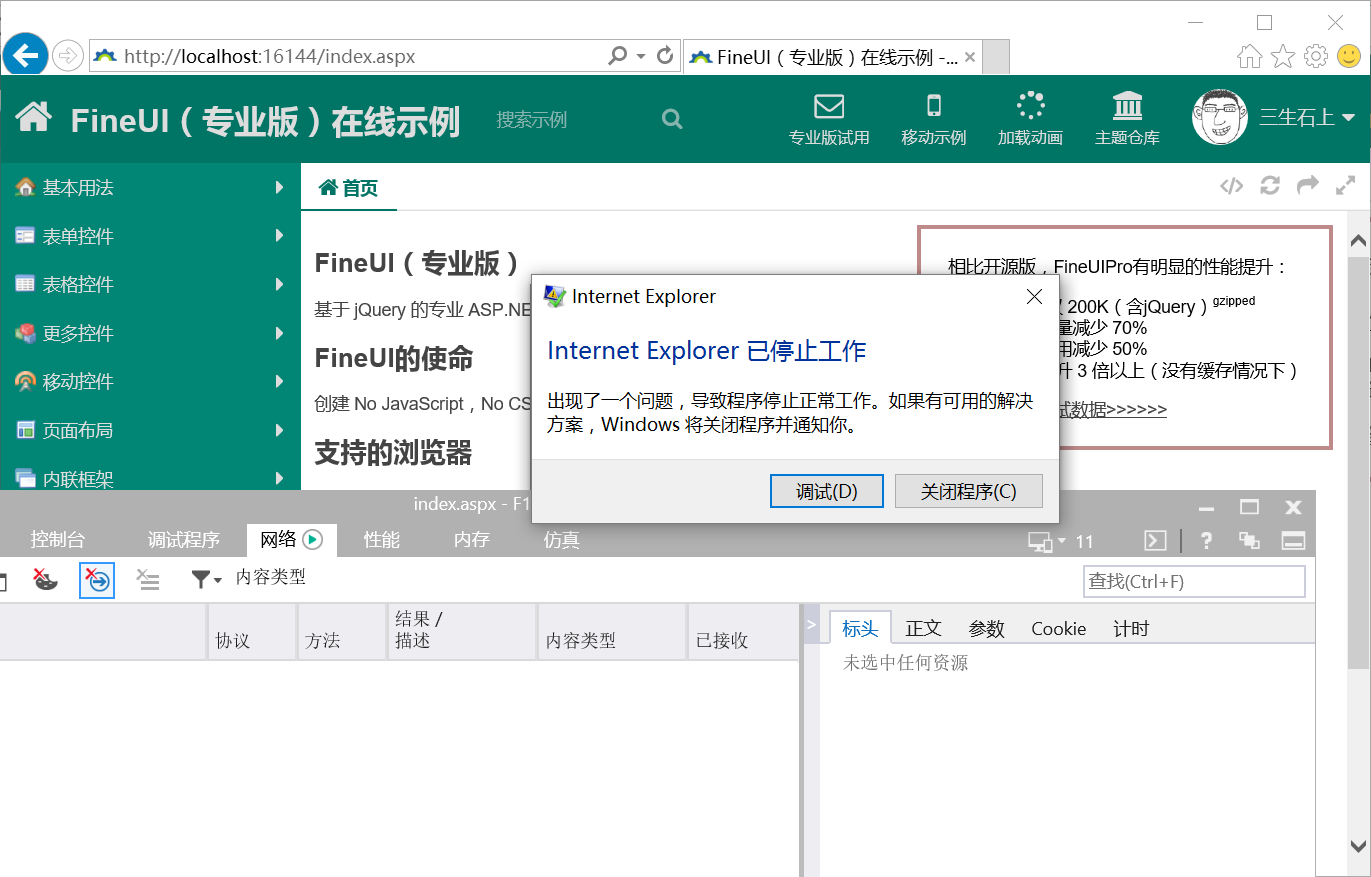
Task: Open IE tools gear menu
Action: point(1317,56)
